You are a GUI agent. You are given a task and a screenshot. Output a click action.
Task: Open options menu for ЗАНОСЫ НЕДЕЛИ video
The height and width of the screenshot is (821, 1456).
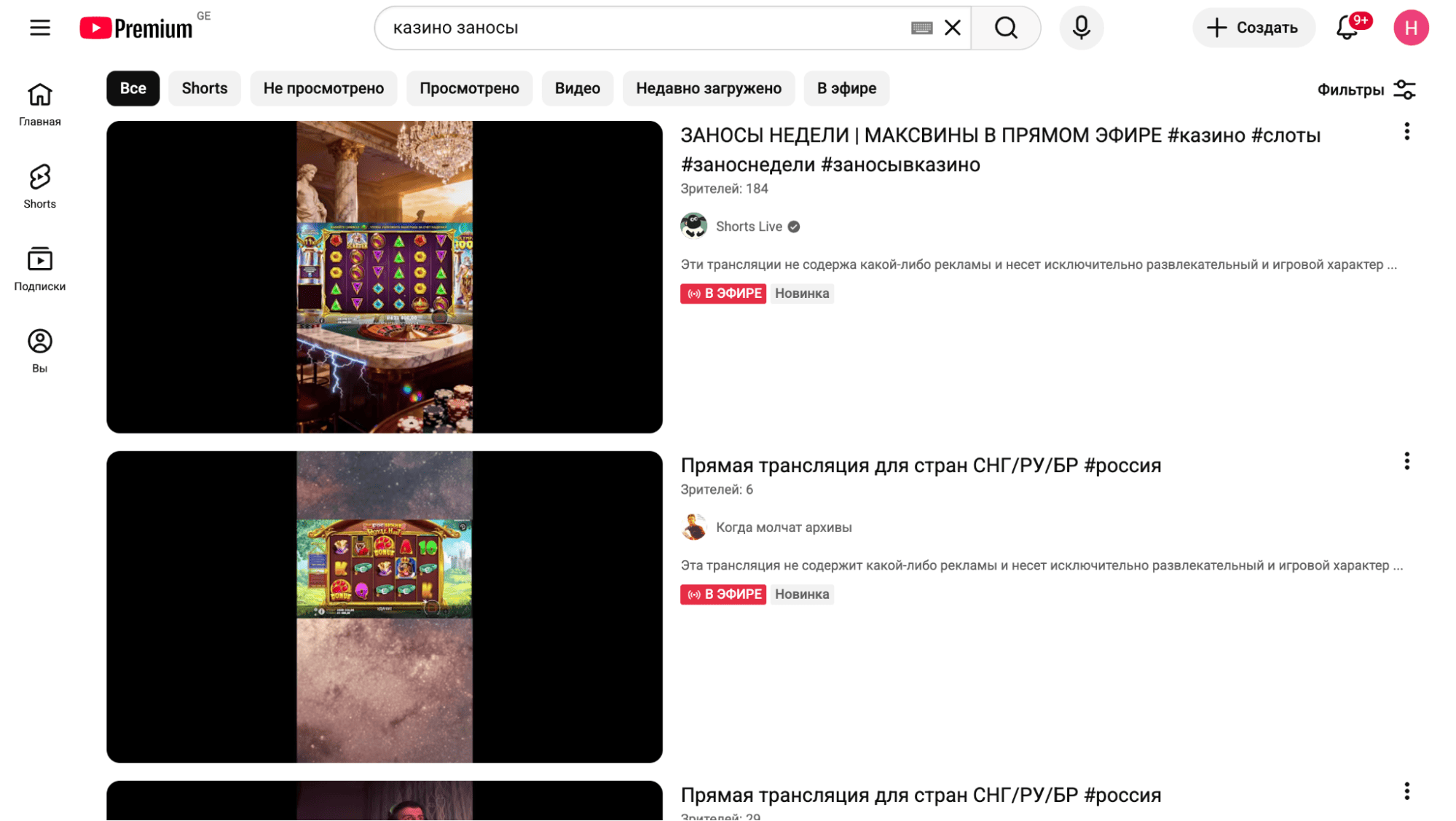coord(1406,131)
